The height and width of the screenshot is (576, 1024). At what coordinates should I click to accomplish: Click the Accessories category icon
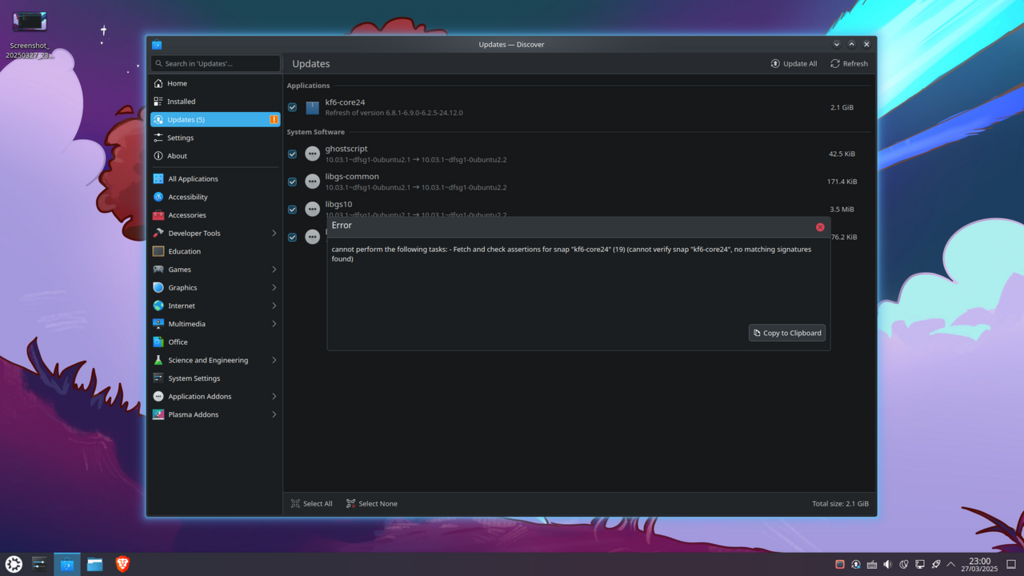point(158,215)
